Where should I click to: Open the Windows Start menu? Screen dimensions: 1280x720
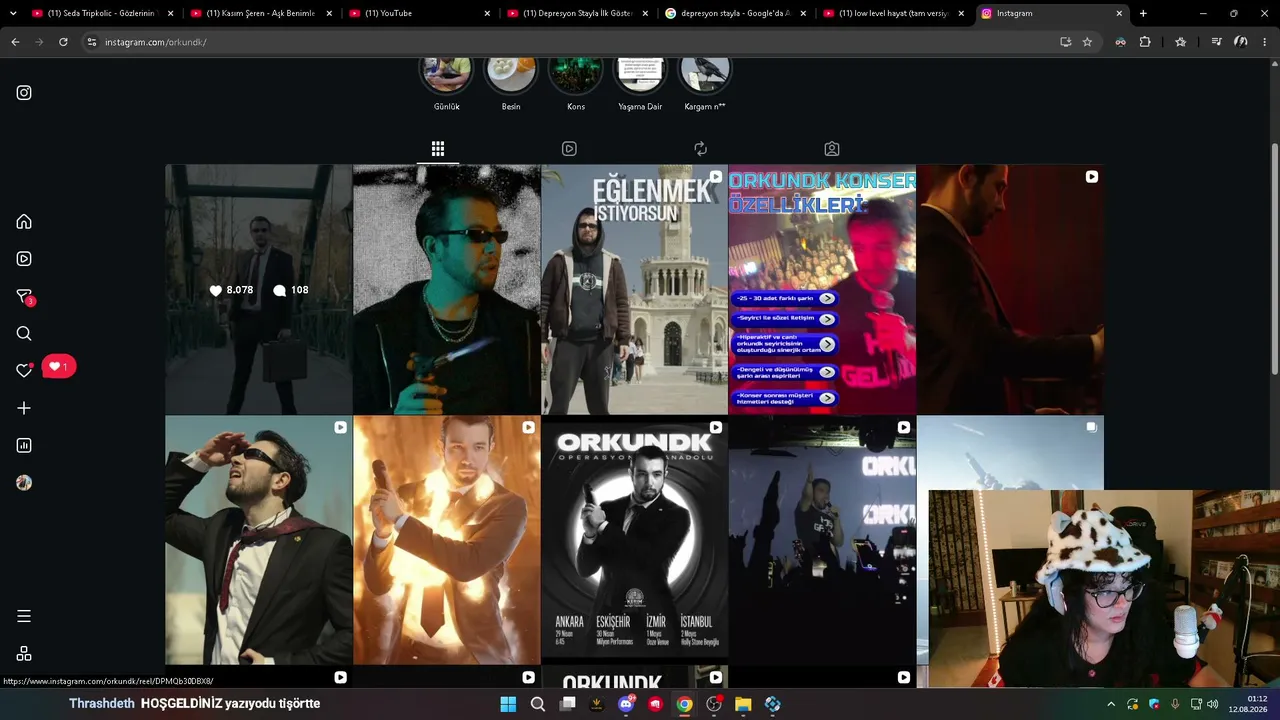508,704
